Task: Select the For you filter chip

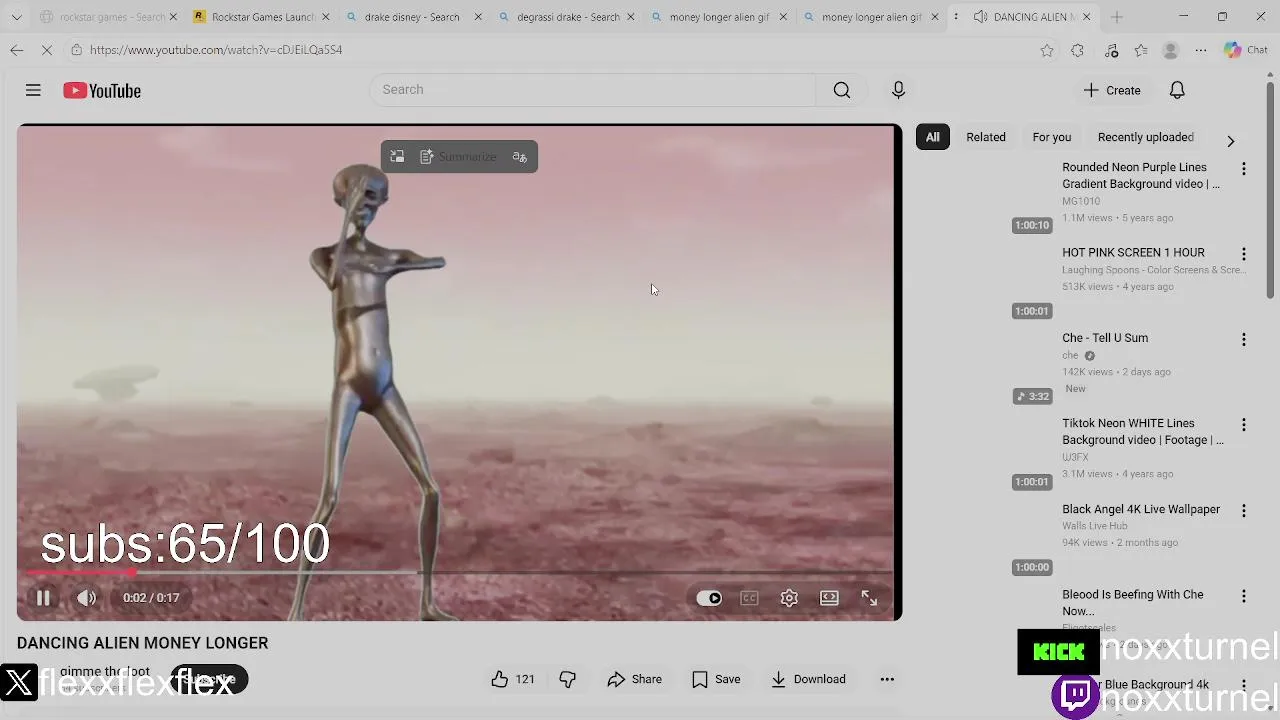Action: click(1051, 137)
